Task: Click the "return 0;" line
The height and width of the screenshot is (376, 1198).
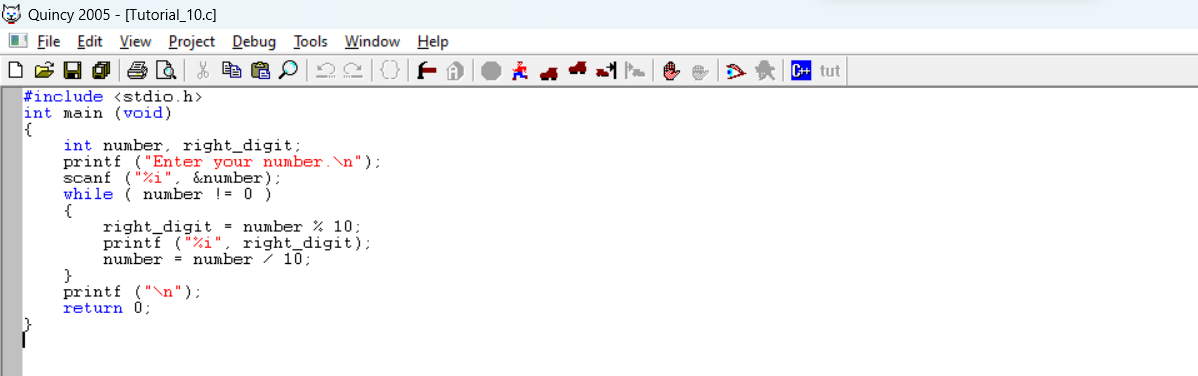Action: pyautogui.click(x=108, y=308)
